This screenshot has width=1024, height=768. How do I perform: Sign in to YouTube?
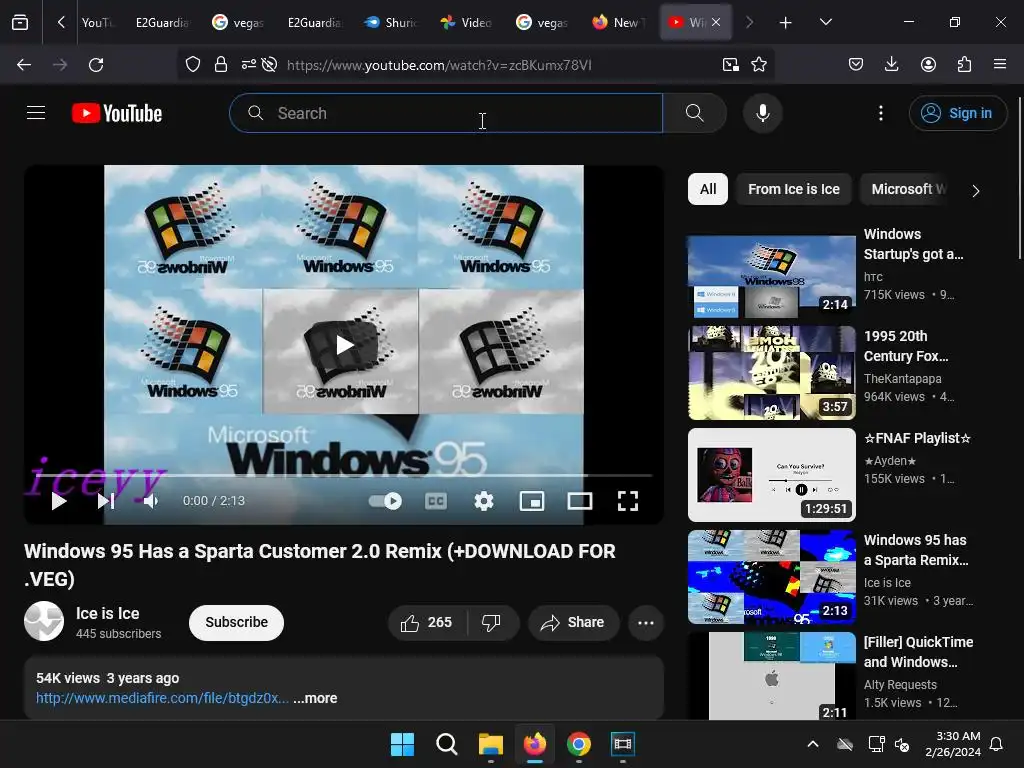click(957, 113)
